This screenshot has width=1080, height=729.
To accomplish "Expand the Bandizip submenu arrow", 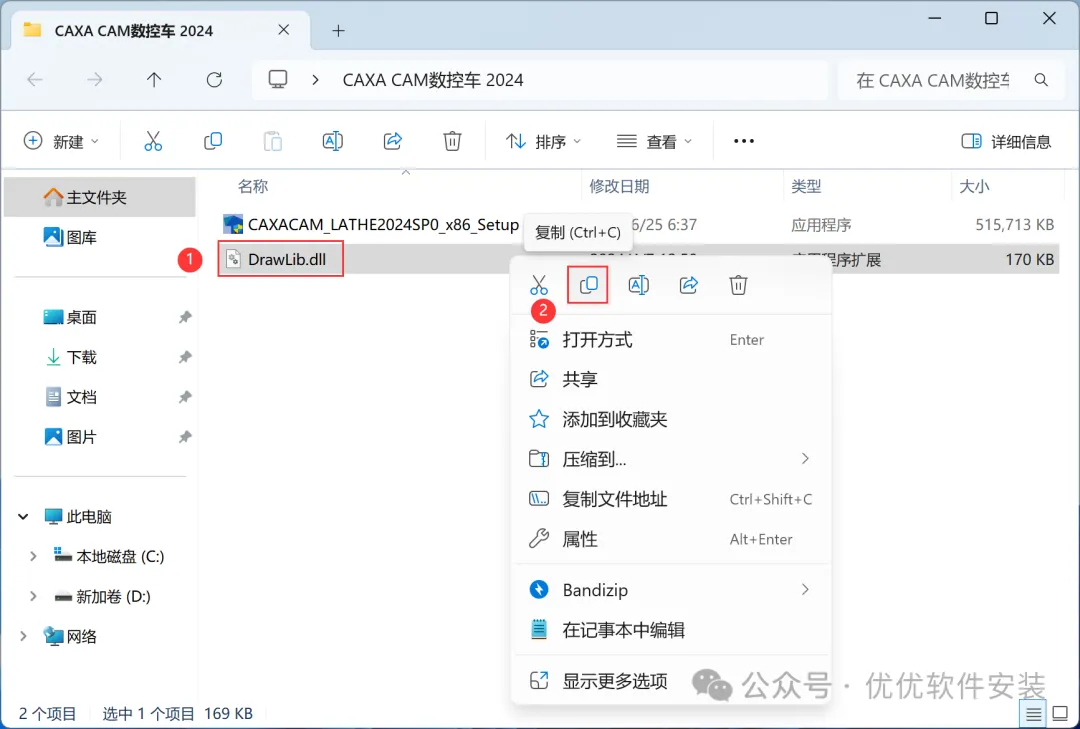I will point(805,589).
